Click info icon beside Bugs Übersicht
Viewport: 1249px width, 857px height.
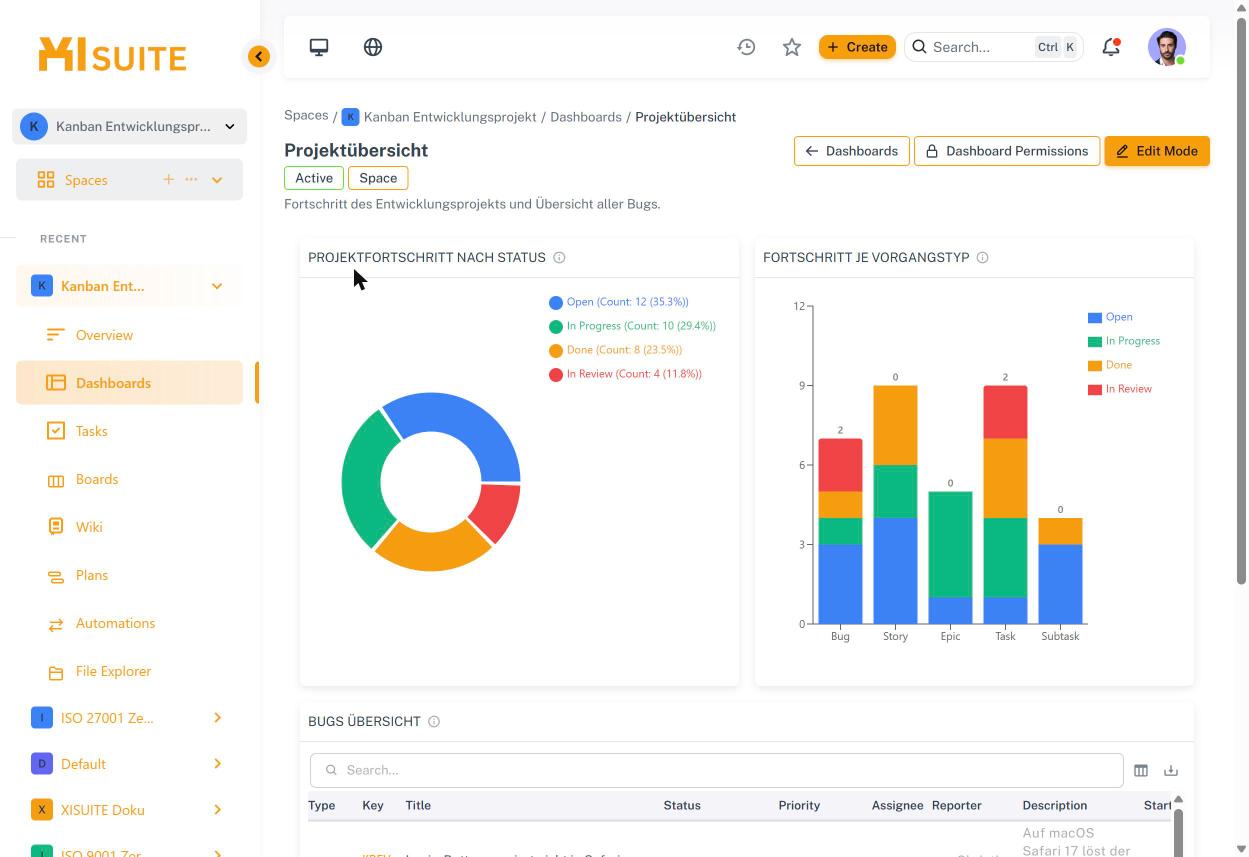click(x=434, y=722)
